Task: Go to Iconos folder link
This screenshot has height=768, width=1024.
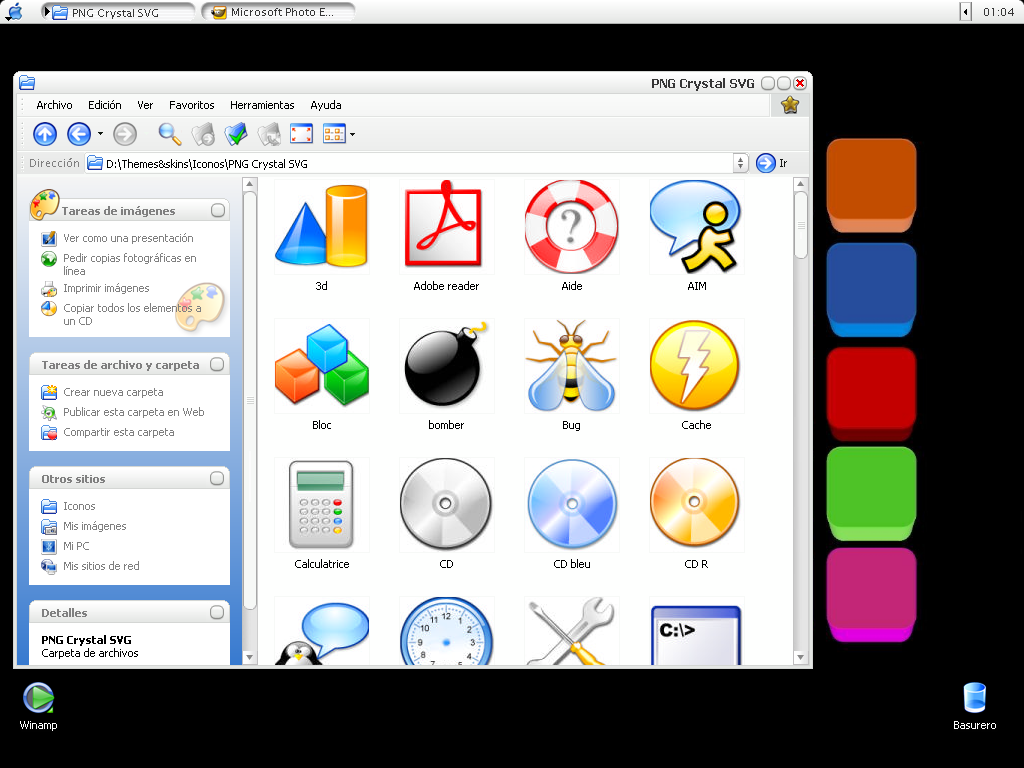Action: click(79, 506)
